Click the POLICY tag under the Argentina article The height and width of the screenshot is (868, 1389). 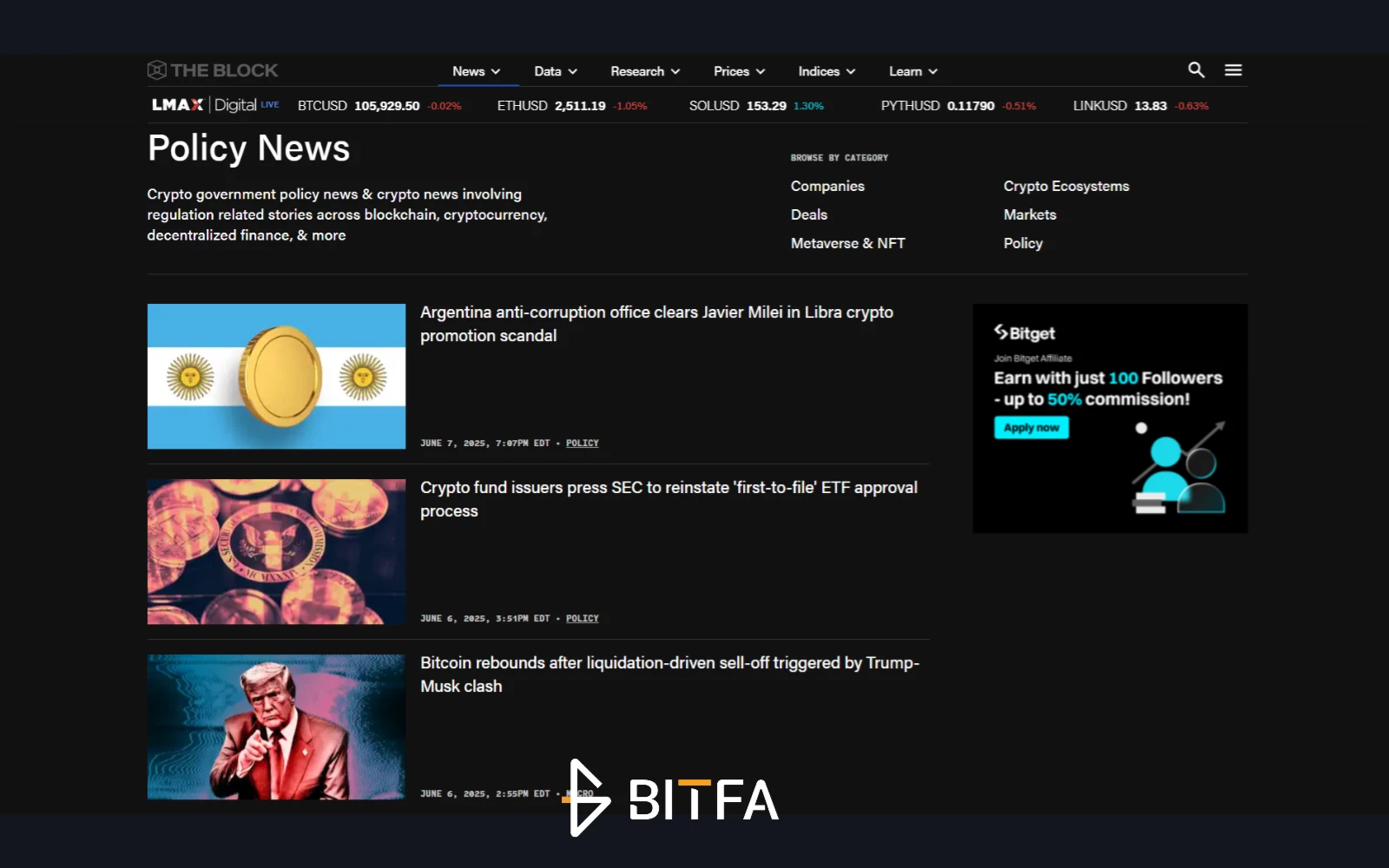[583, 443]
